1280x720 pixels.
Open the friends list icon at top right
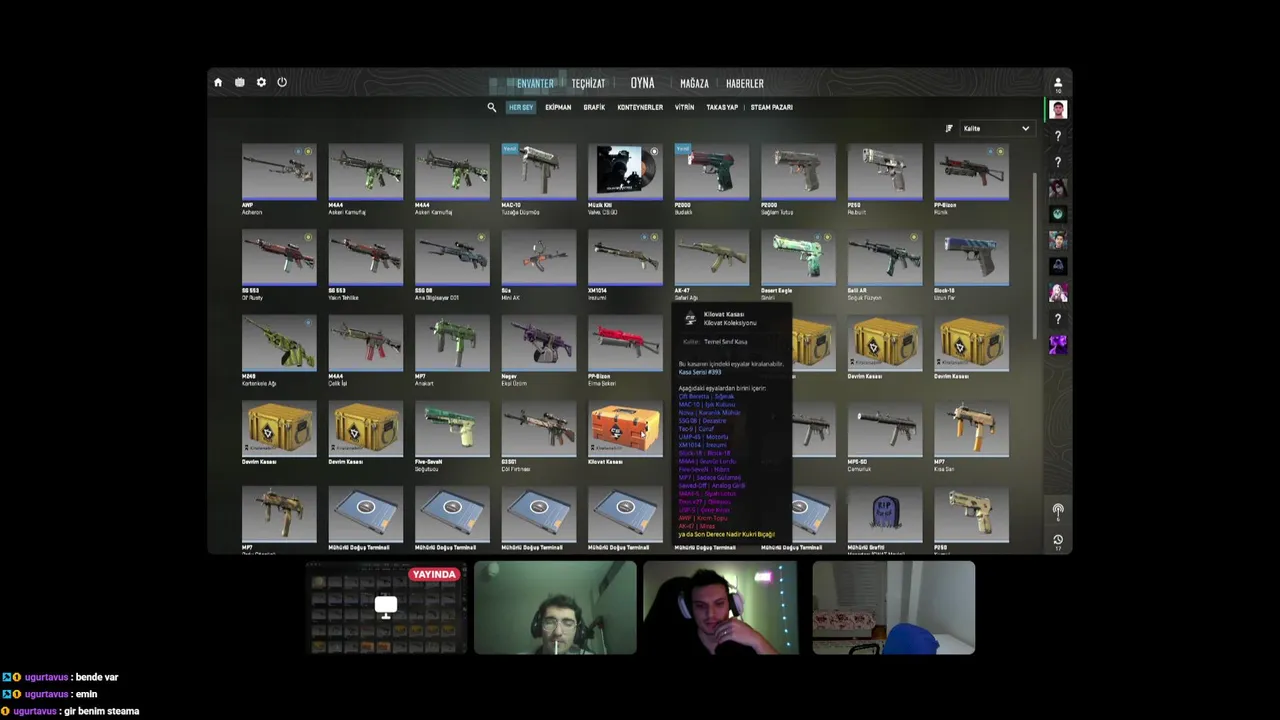(x=1058, y=83)
